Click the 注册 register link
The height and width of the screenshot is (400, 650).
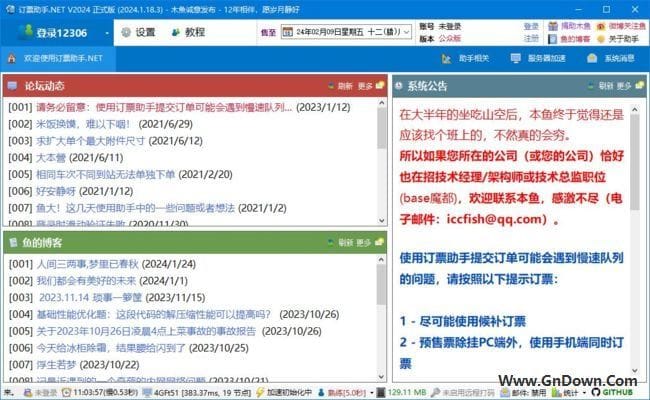click(530, 39)
